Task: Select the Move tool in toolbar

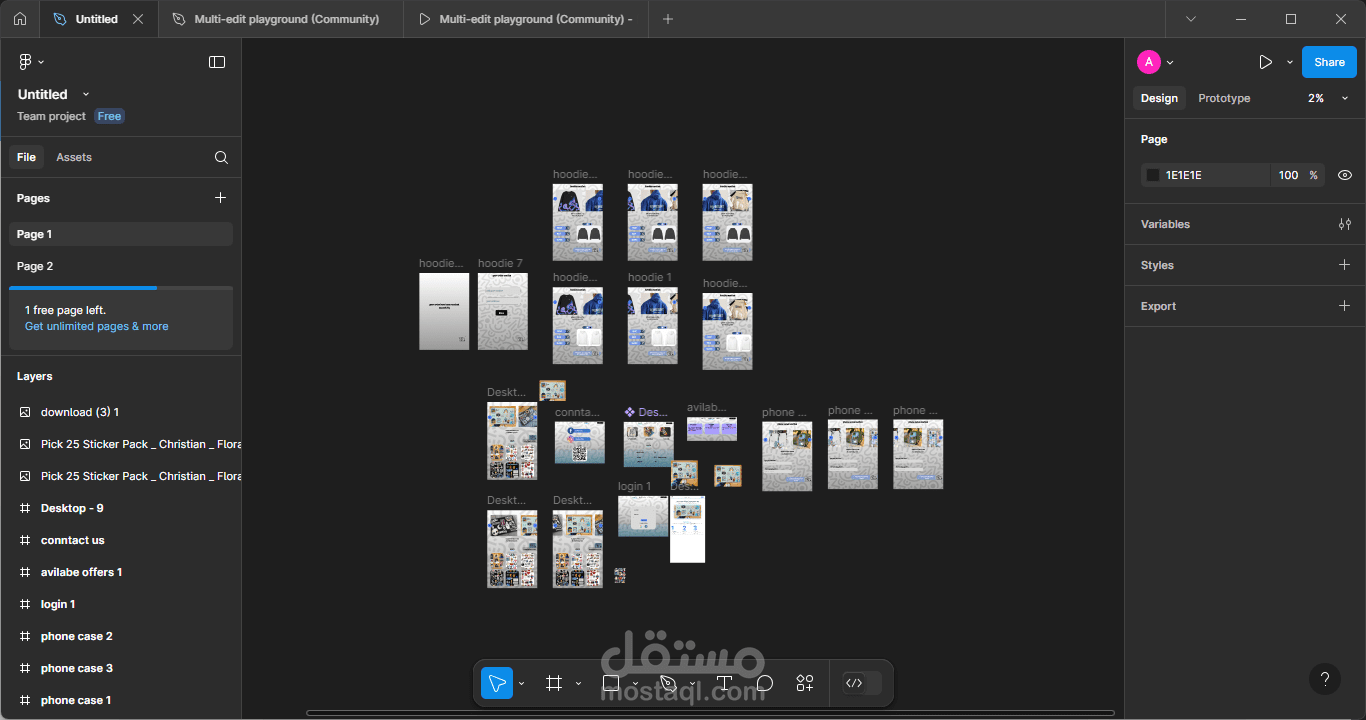Action: click(496, 683)
